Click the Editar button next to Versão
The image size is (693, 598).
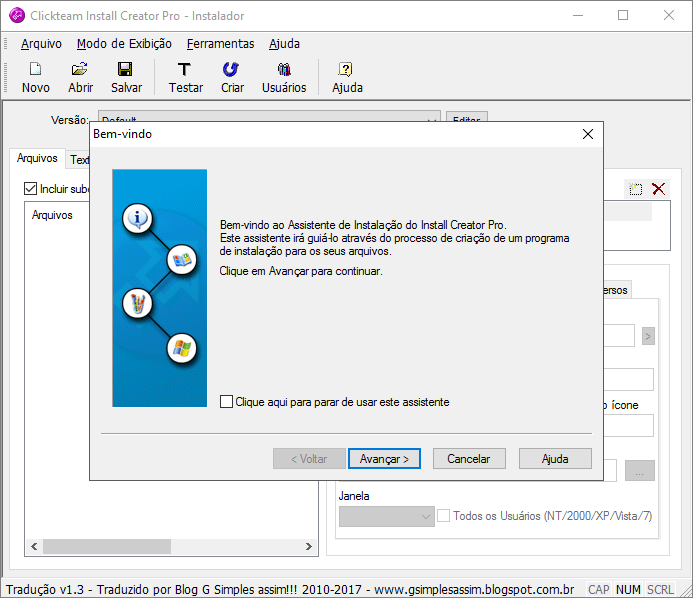point(467,116)
